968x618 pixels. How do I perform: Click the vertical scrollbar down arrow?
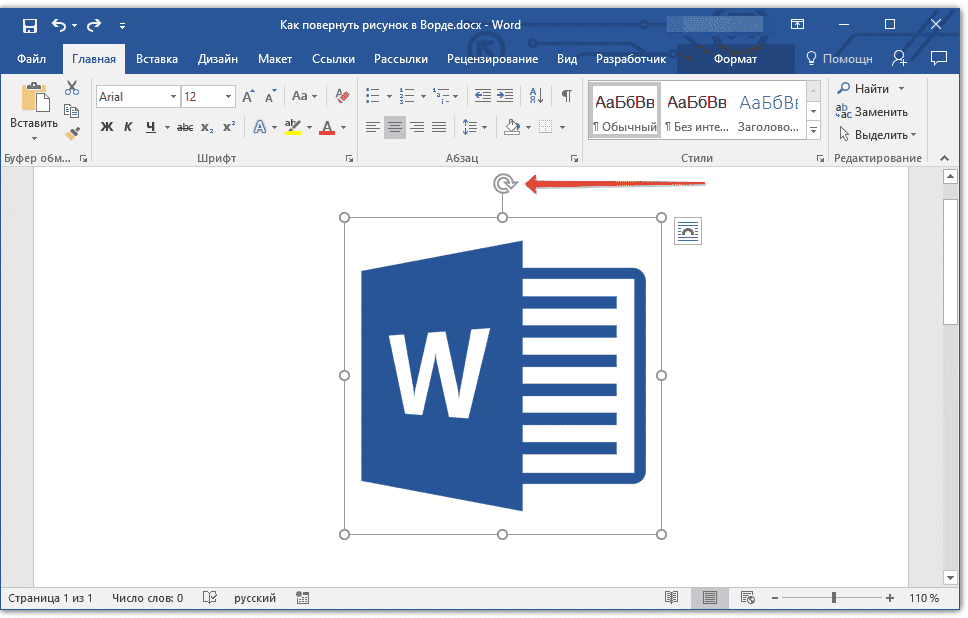click(950, 577)
